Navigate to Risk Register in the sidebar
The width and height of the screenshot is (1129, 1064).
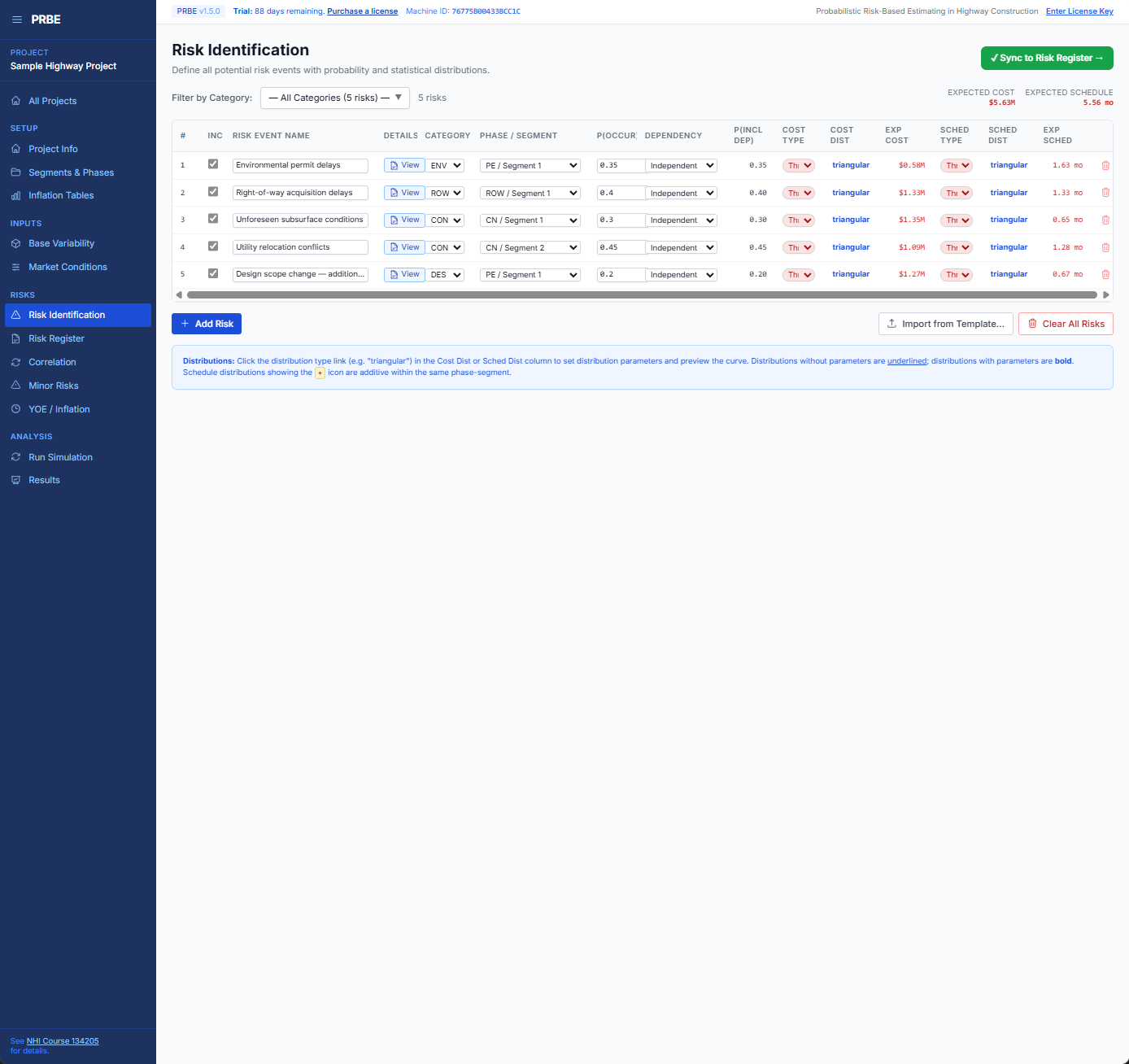16,338
